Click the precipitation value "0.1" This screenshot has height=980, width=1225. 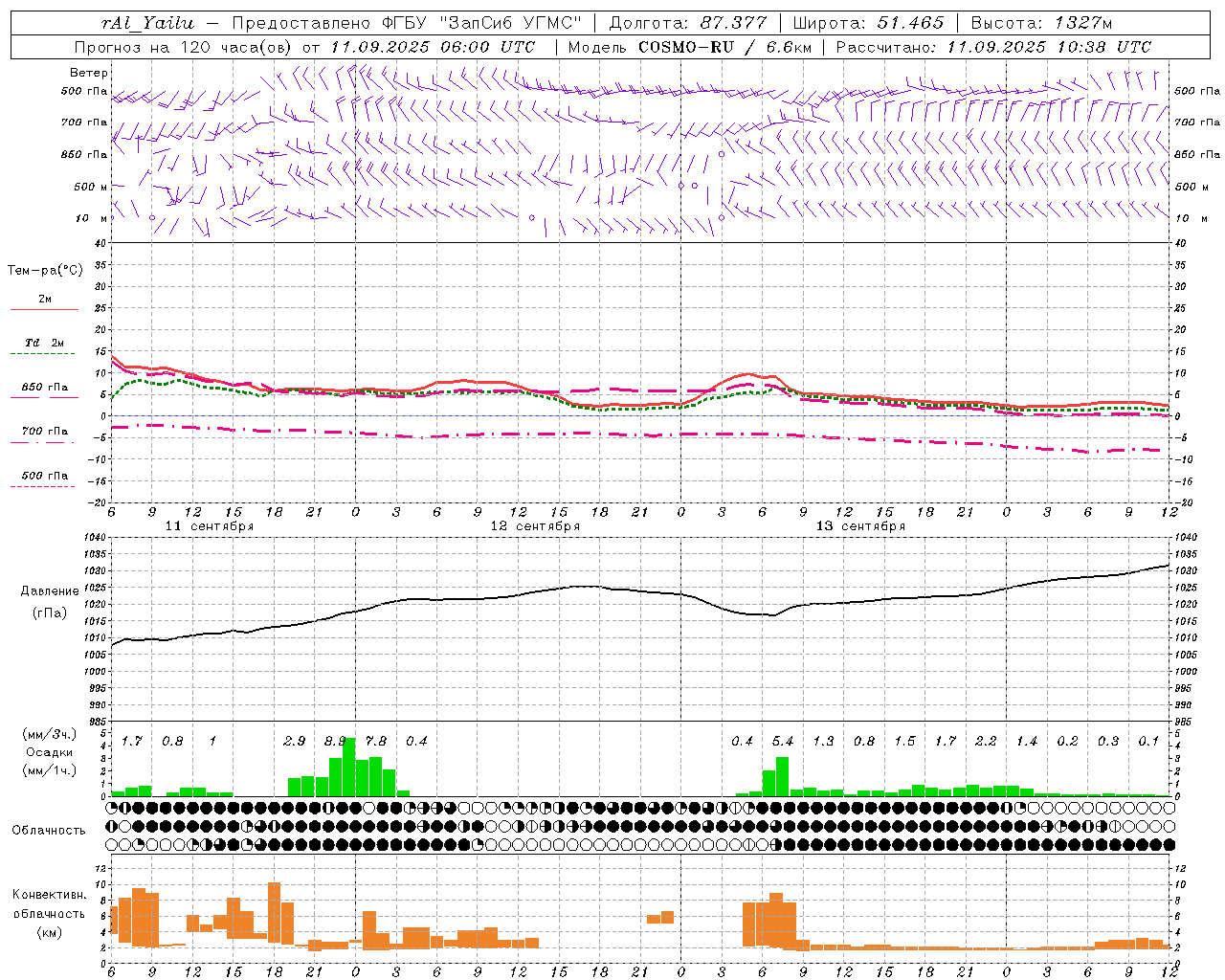click(x=1148, y=742)
